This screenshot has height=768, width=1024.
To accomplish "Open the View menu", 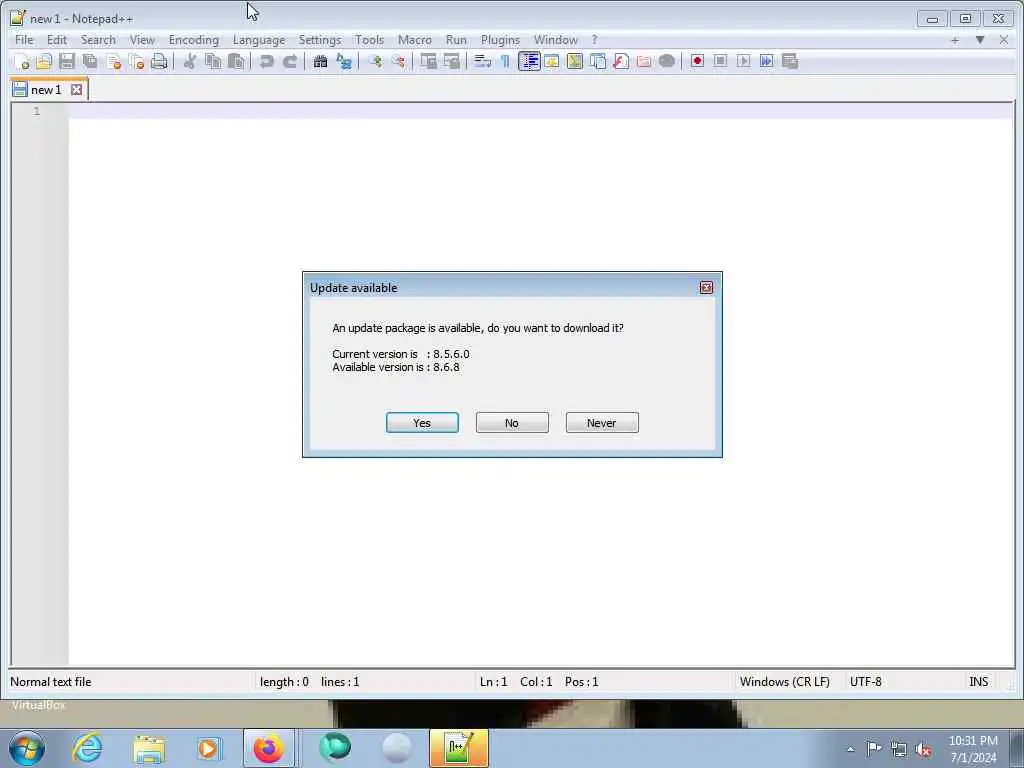I will (142, 40).
